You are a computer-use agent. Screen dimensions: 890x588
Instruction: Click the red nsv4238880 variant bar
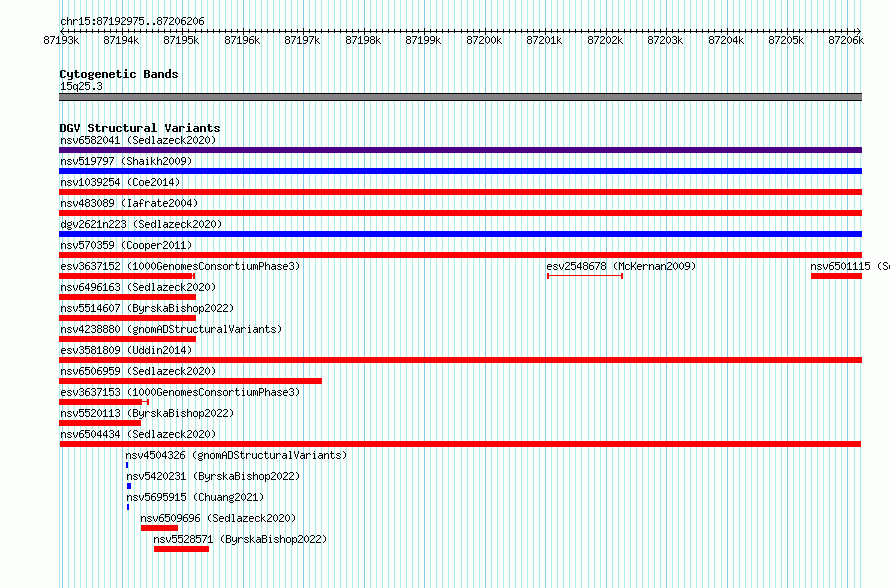(127, 339)
